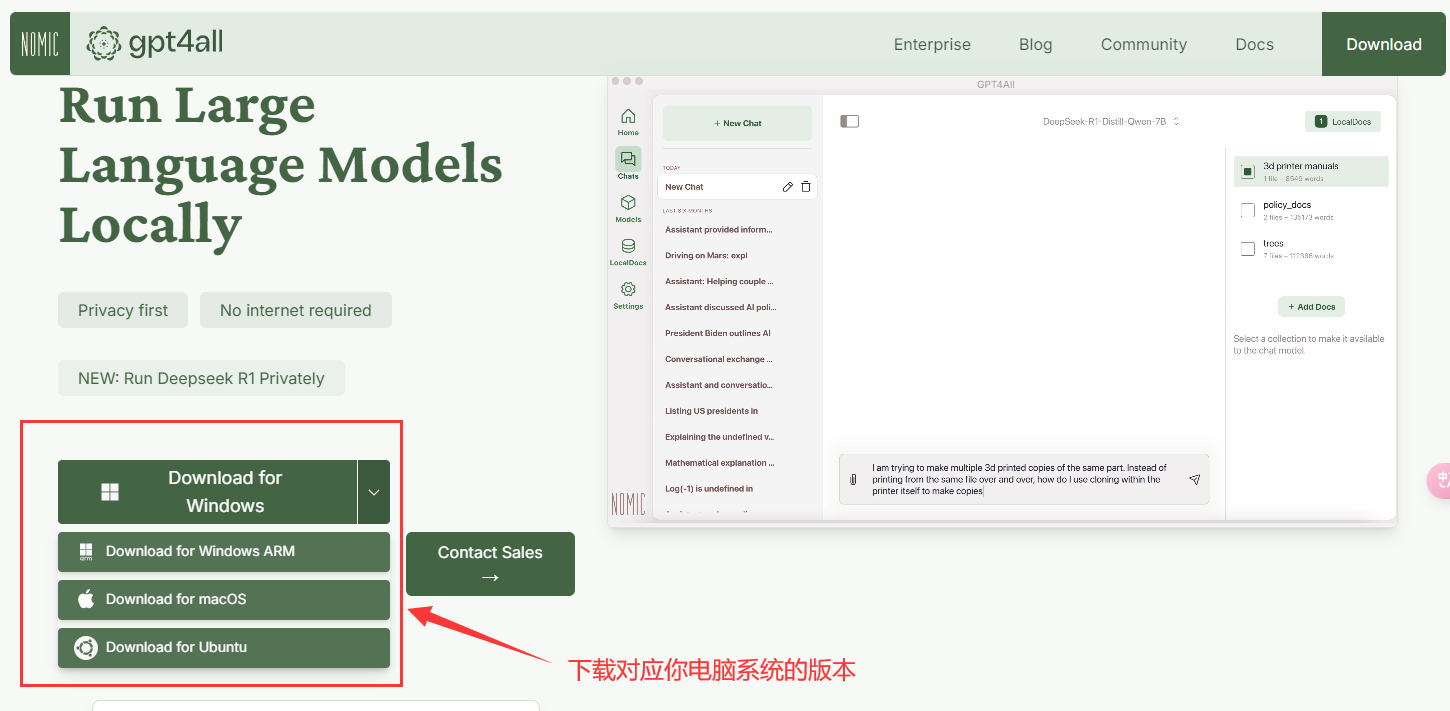Click Download for Ubuntu
The width and height of the screenshot is (1450, 711).
click(x=224, y=648)
